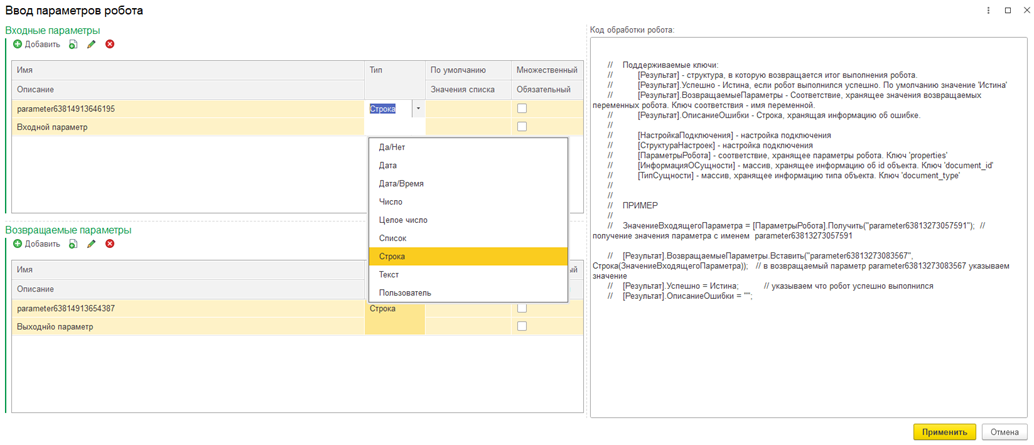This screenshot has width=1034, height=445.
Task: Click the copy icon under Входные параметры
Action: [x=74, y=44]
